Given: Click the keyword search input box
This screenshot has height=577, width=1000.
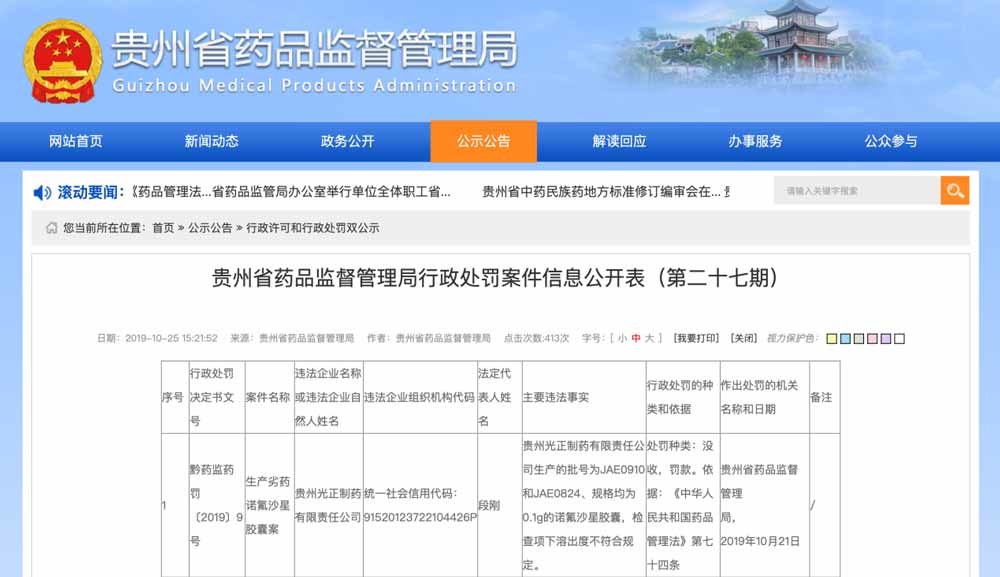Looking at the screenshot, I should click(x=850, y=189).
